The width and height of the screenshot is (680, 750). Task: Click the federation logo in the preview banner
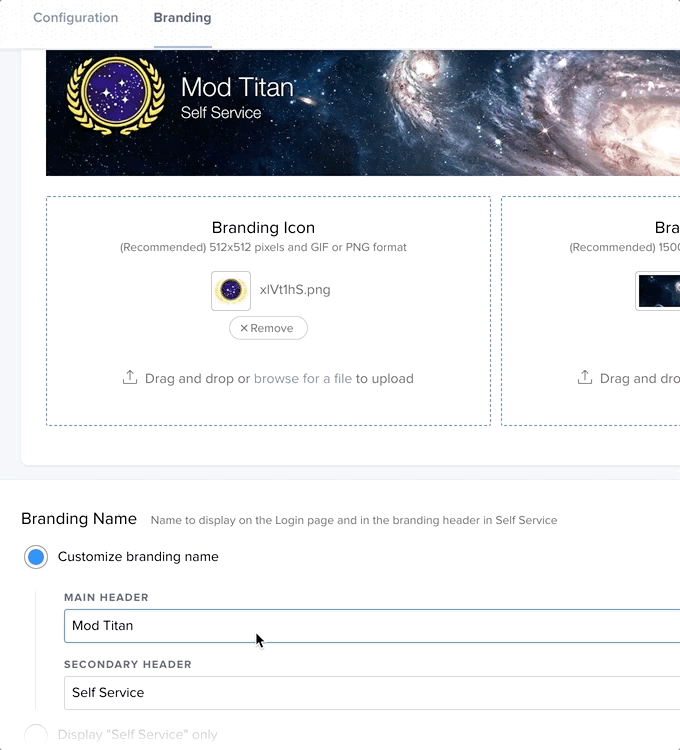[x=116, y=95]
